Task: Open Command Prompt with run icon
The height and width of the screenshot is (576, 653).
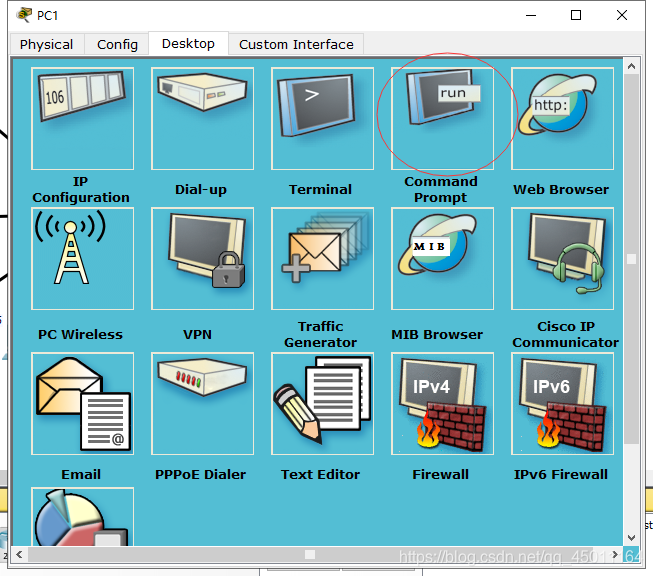Action: click(442, 119)
